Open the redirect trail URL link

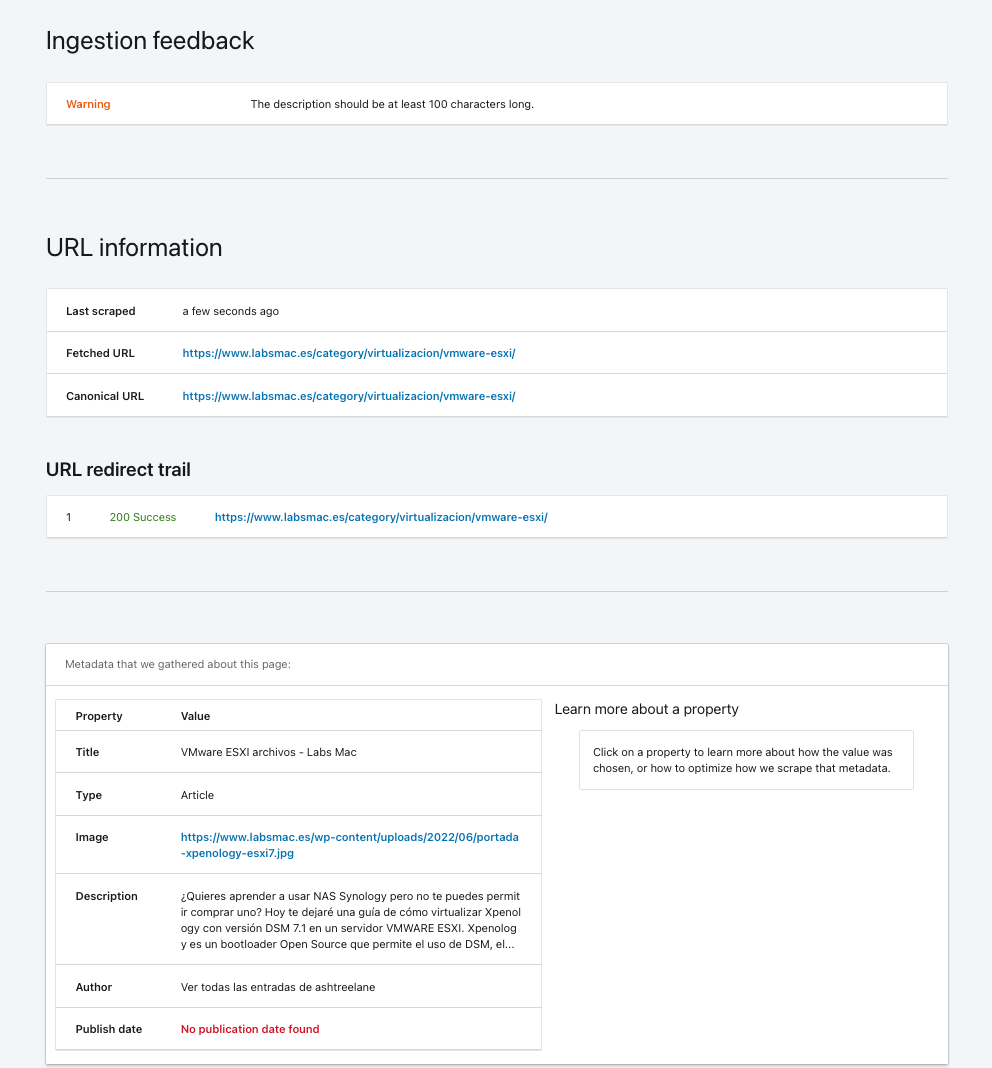(381, 517)
